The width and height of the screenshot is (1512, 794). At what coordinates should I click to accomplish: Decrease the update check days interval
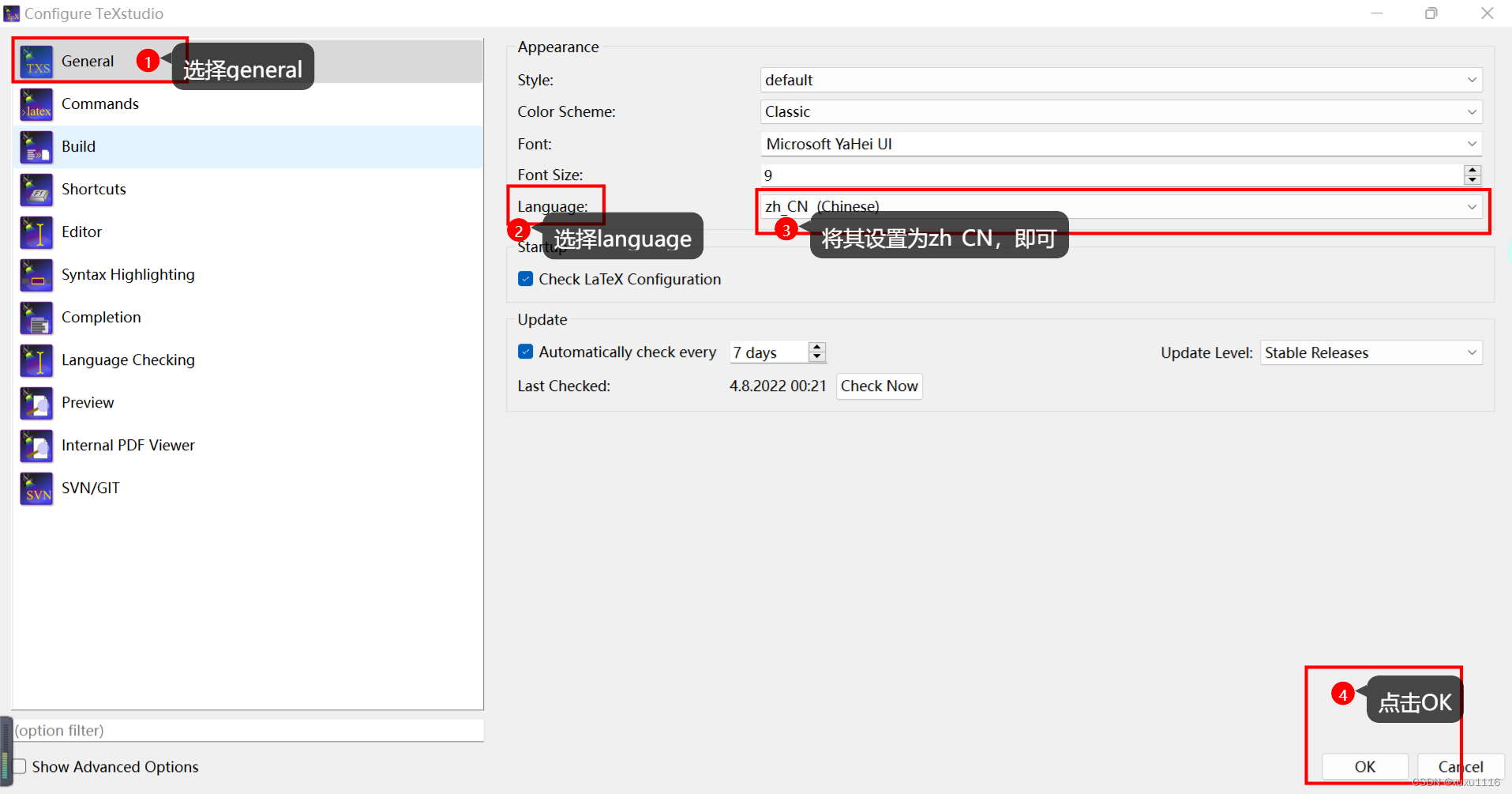tap(817, 357)
